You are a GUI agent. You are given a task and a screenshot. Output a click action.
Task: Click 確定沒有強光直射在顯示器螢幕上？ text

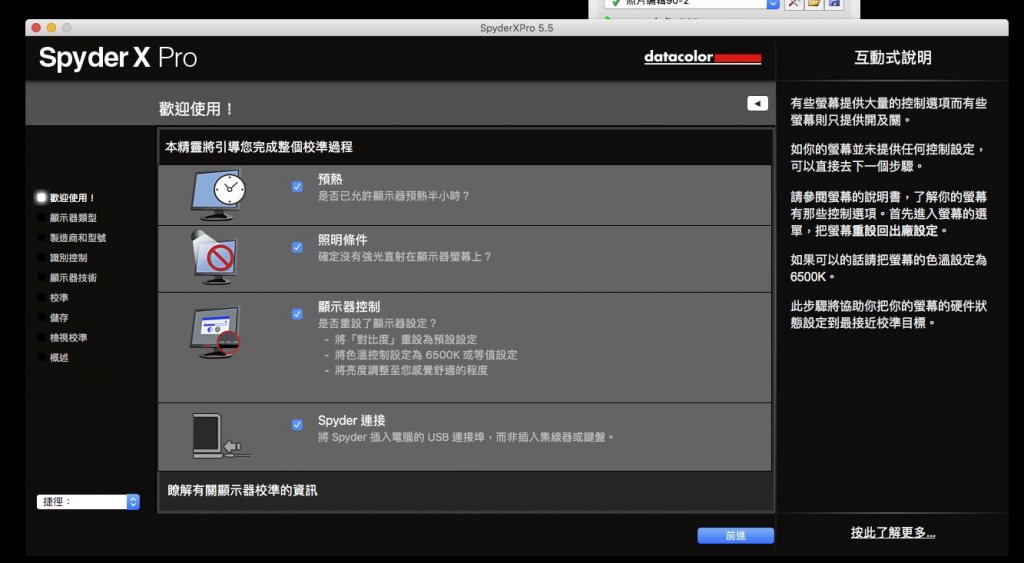pos(405,257)
